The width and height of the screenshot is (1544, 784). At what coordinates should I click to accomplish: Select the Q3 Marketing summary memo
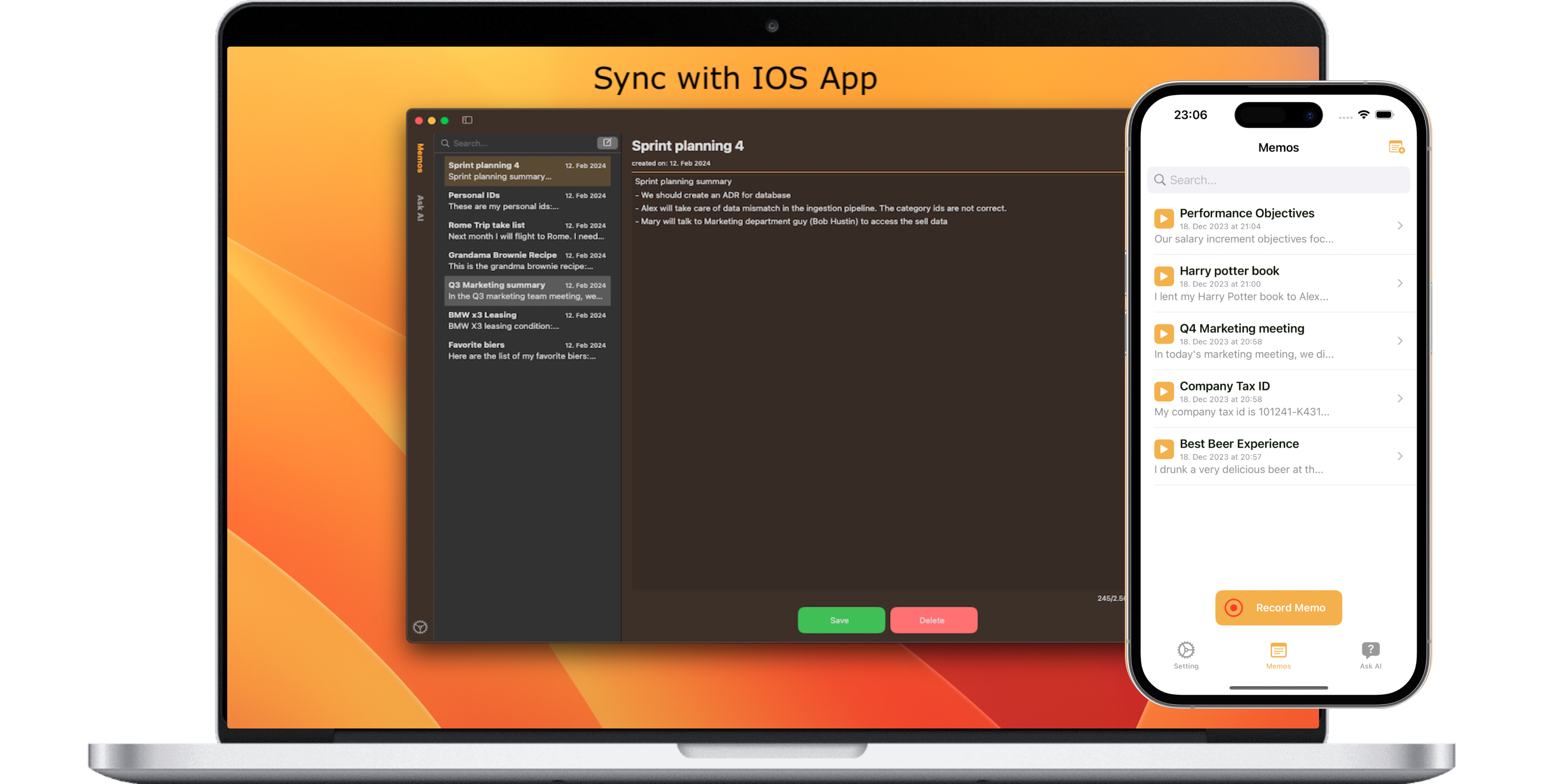click(x=527, y=291)
